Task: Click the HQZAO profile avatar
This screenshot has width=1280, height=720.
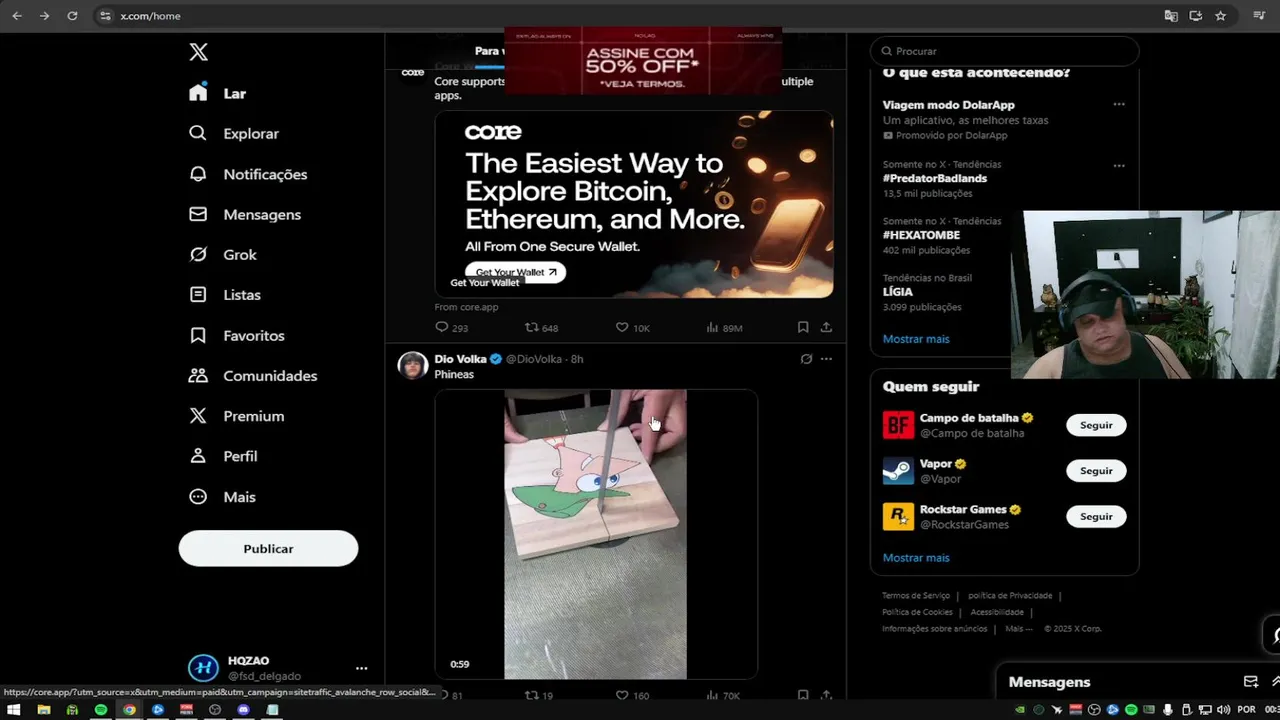Action: [x=203, y=668]
